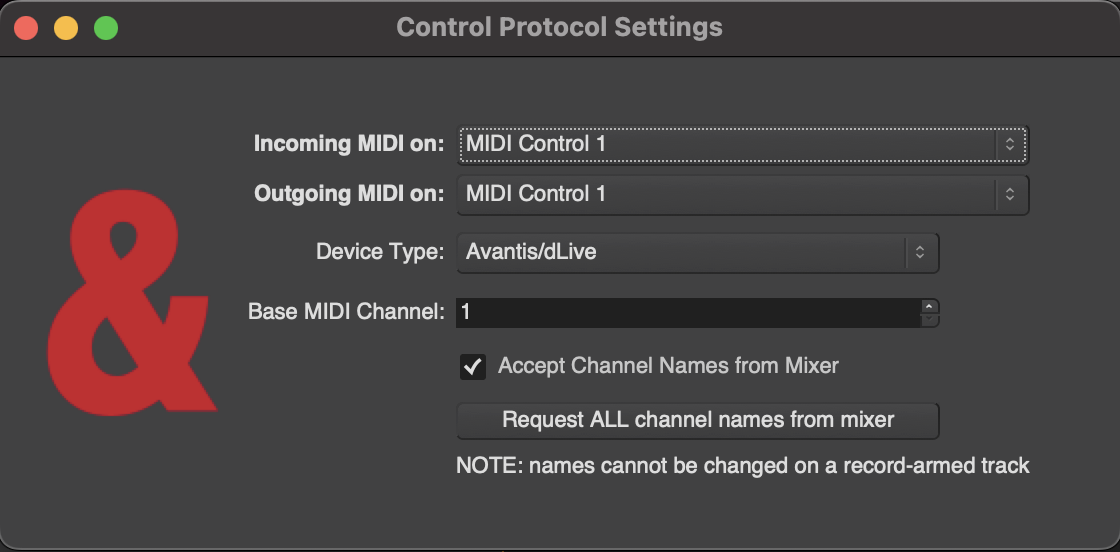Minimize the window with the yellow button
This screenshot has height=552, width=1120.
click(66, 28)
